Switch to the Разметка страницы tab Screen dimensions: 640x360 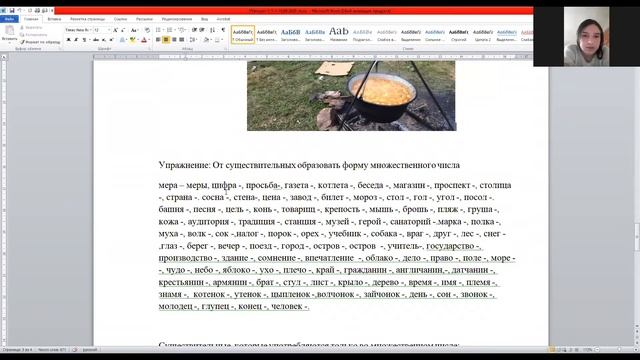(x=87, y=19)
